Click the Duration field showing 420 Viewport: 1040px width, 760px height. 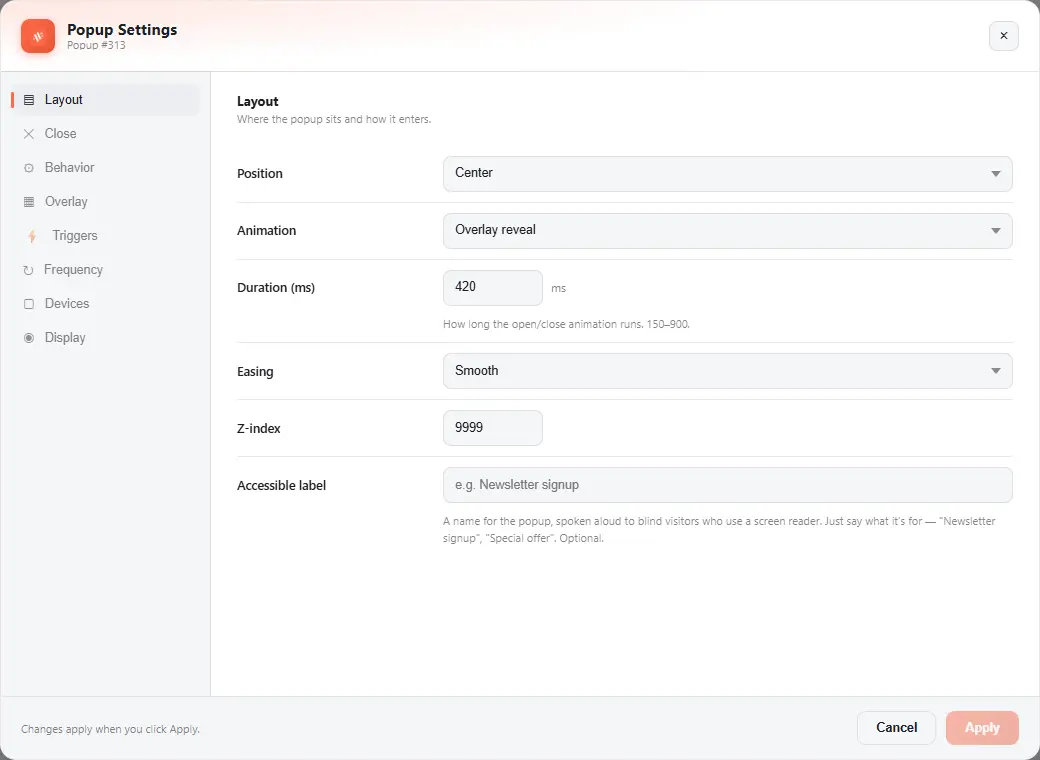click(x=493, y=288)
